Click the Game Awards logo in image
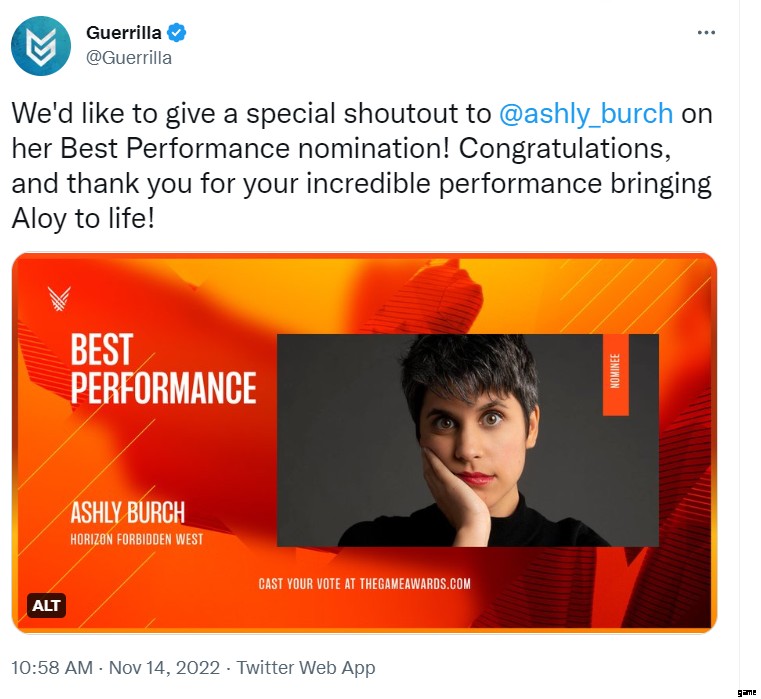The height and width of the screenshot is (699, 761). (x=60, y=298)
